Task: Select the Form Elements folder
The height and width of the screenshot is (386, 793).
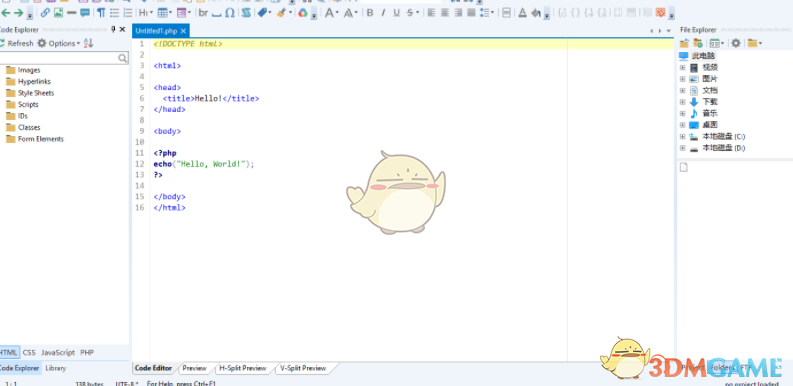Action: point(41,139)
